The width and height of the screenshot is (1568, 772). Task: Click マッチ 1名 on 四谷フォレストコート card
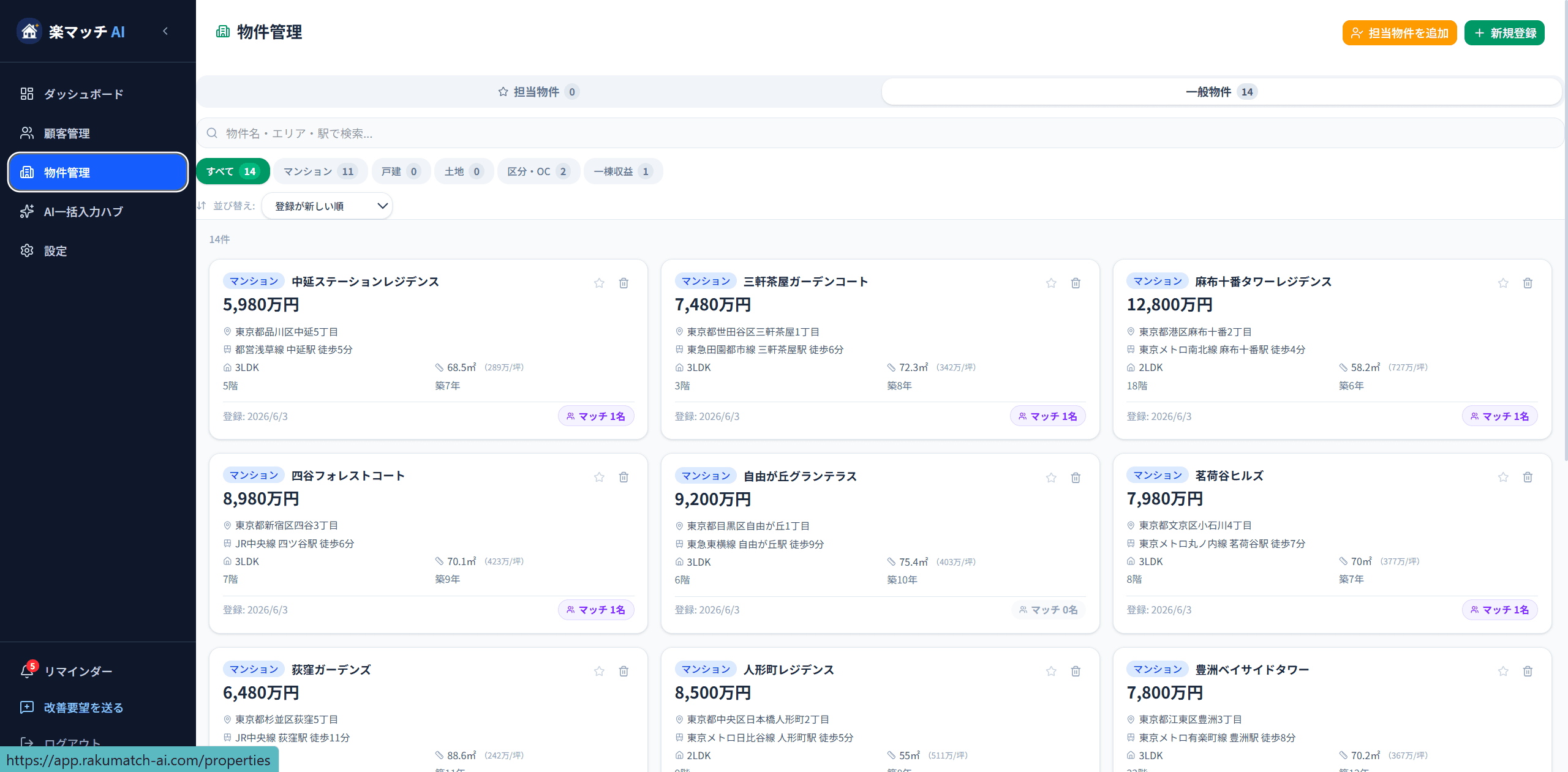click(x=596, y=610)
